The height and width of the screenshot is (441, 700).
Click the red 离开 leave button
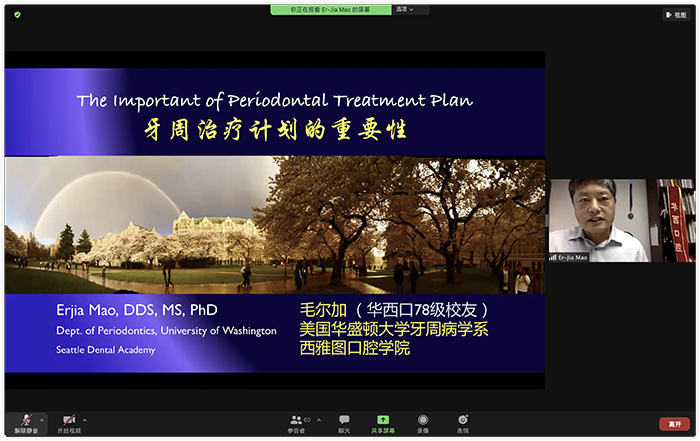click(675, 424)
